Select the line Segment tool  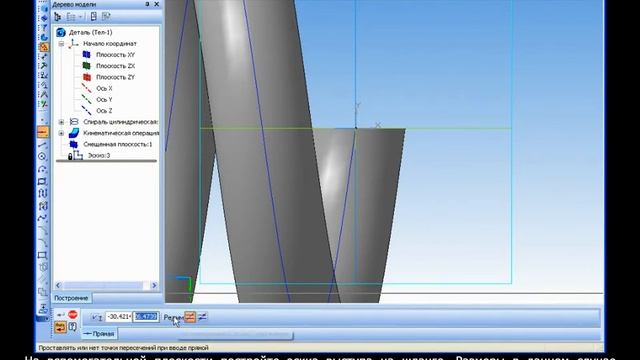pyautogui.click(x=42, y=144)
